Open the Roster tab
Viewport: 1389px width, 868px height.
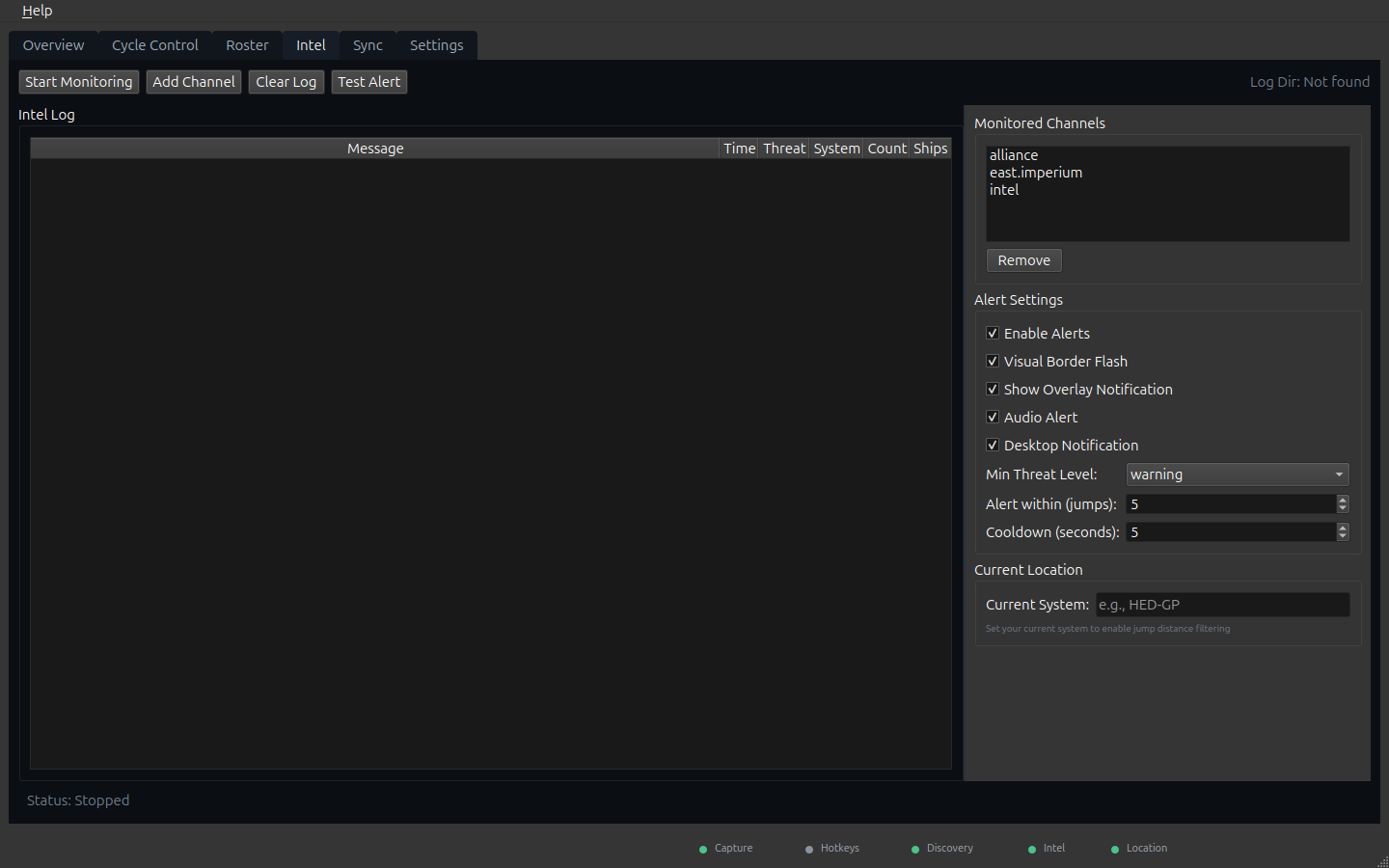coord(247,45)
